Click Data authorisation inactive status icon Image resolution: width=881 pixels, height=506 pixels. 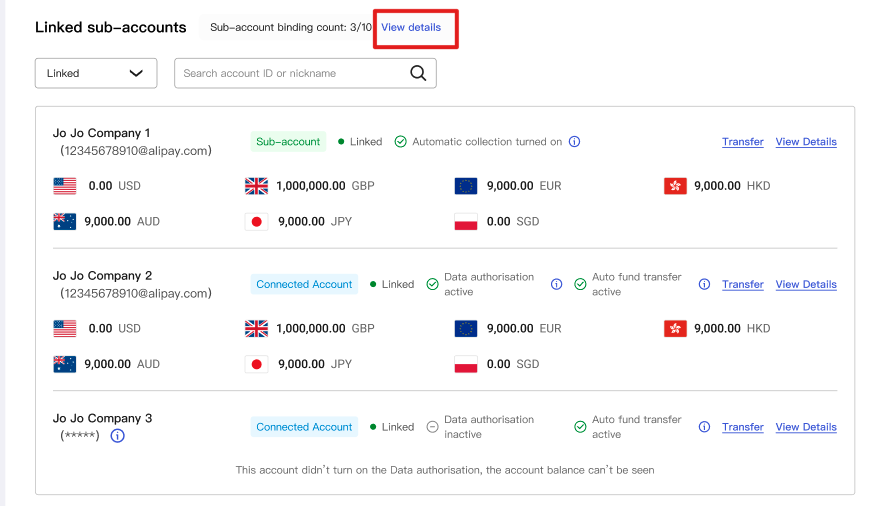(432, 427)
